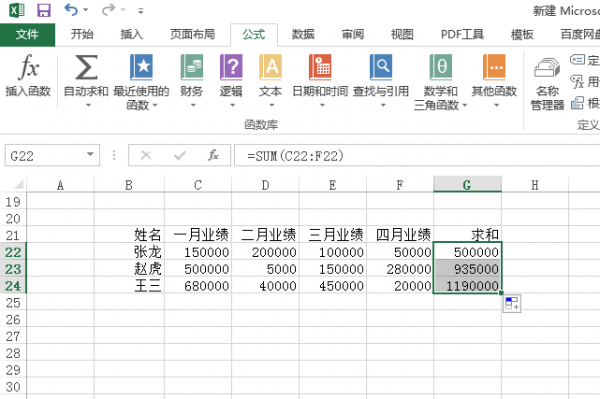
Task: Open Math and Trig (数学和三角函数) icon
Action: pos(441,67)
